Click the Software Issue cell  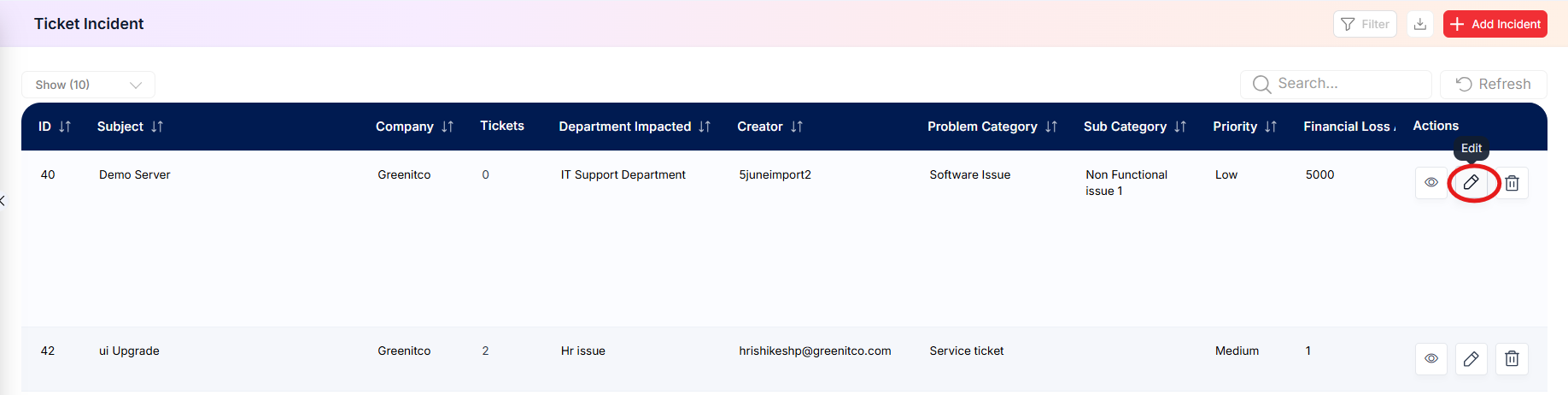click(970, 174)
